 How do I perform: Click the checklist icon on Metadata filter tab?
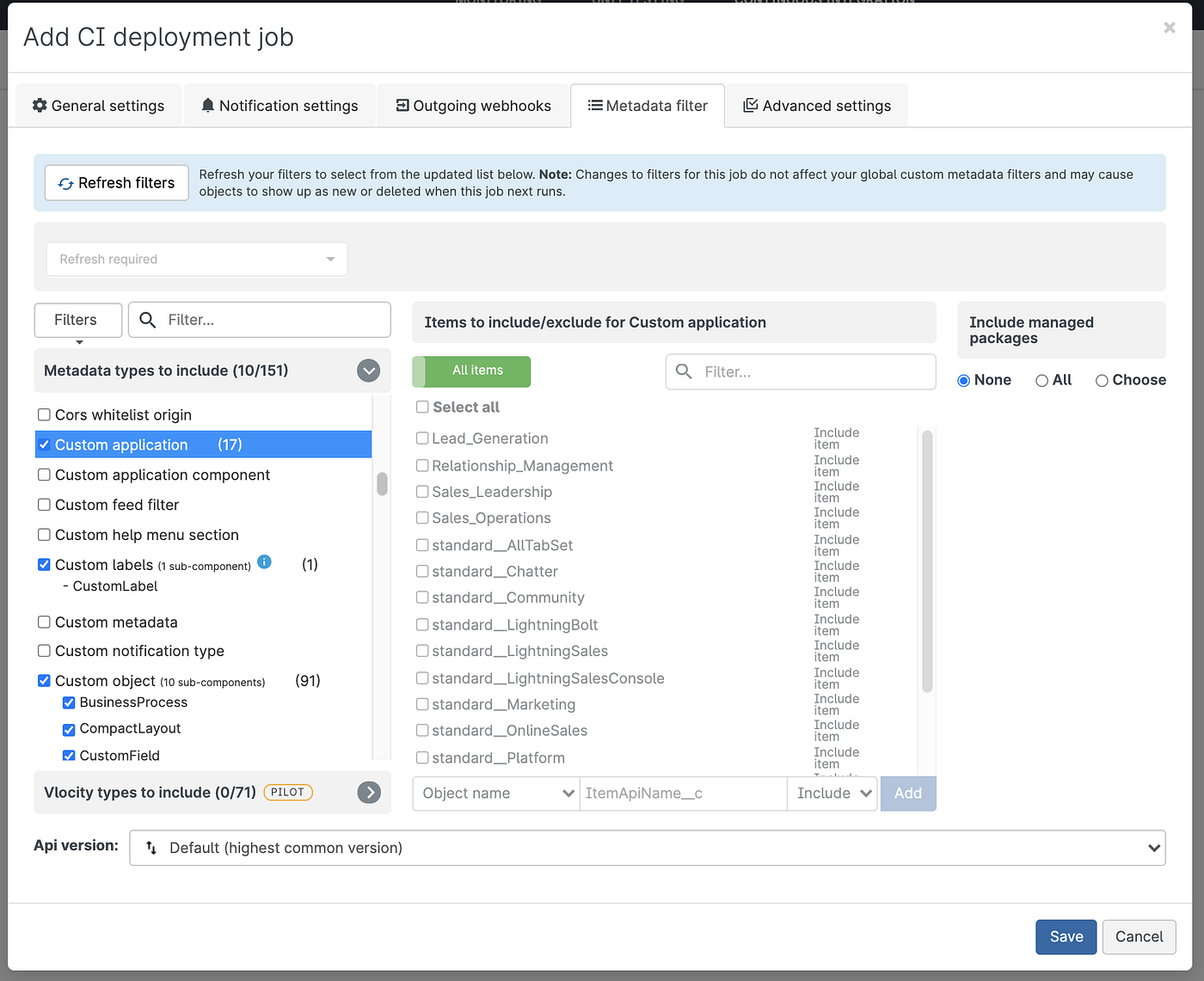tap(593, 105)
